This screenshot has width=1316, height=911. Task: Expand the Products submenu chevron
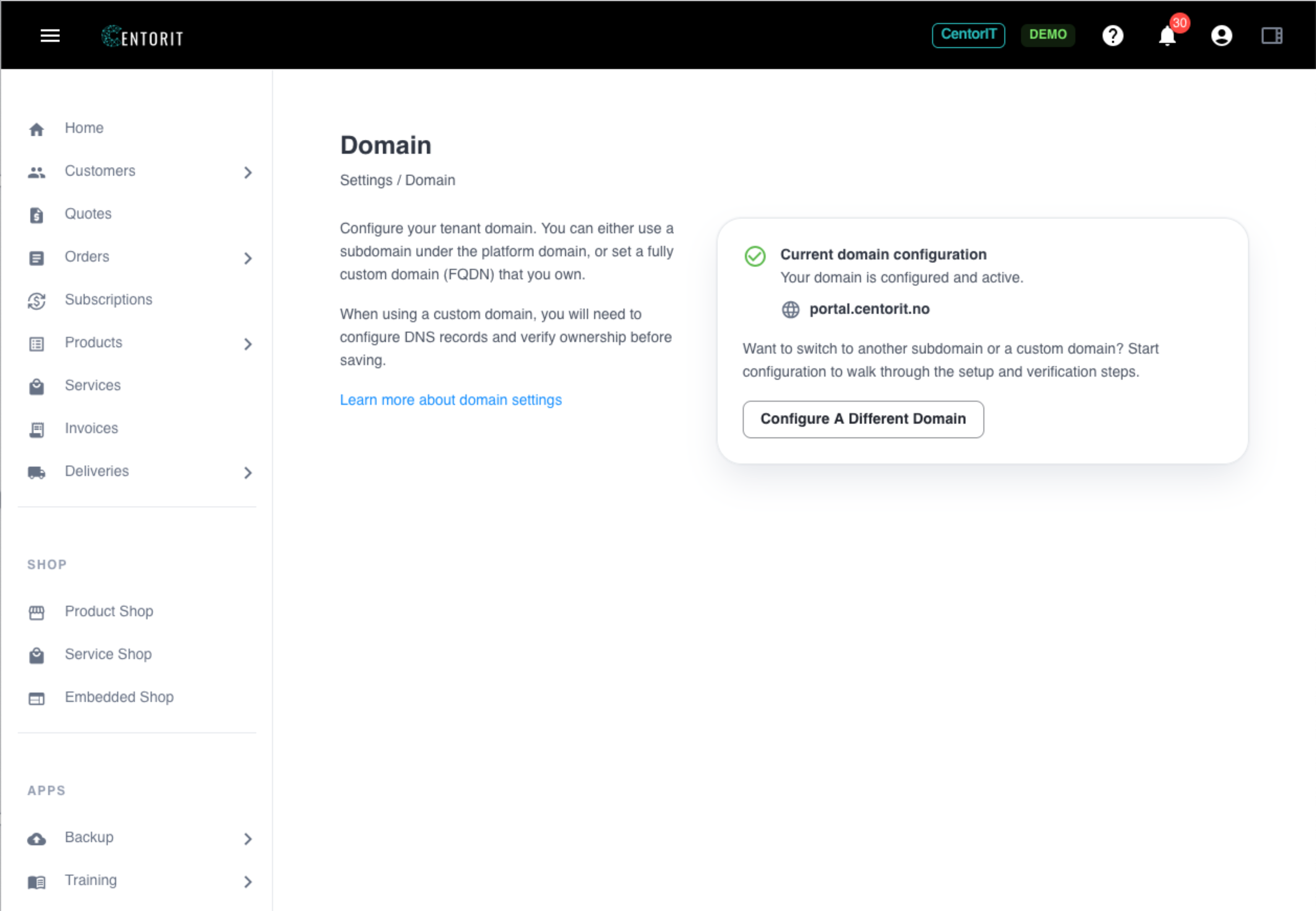(x=248, y=344)
